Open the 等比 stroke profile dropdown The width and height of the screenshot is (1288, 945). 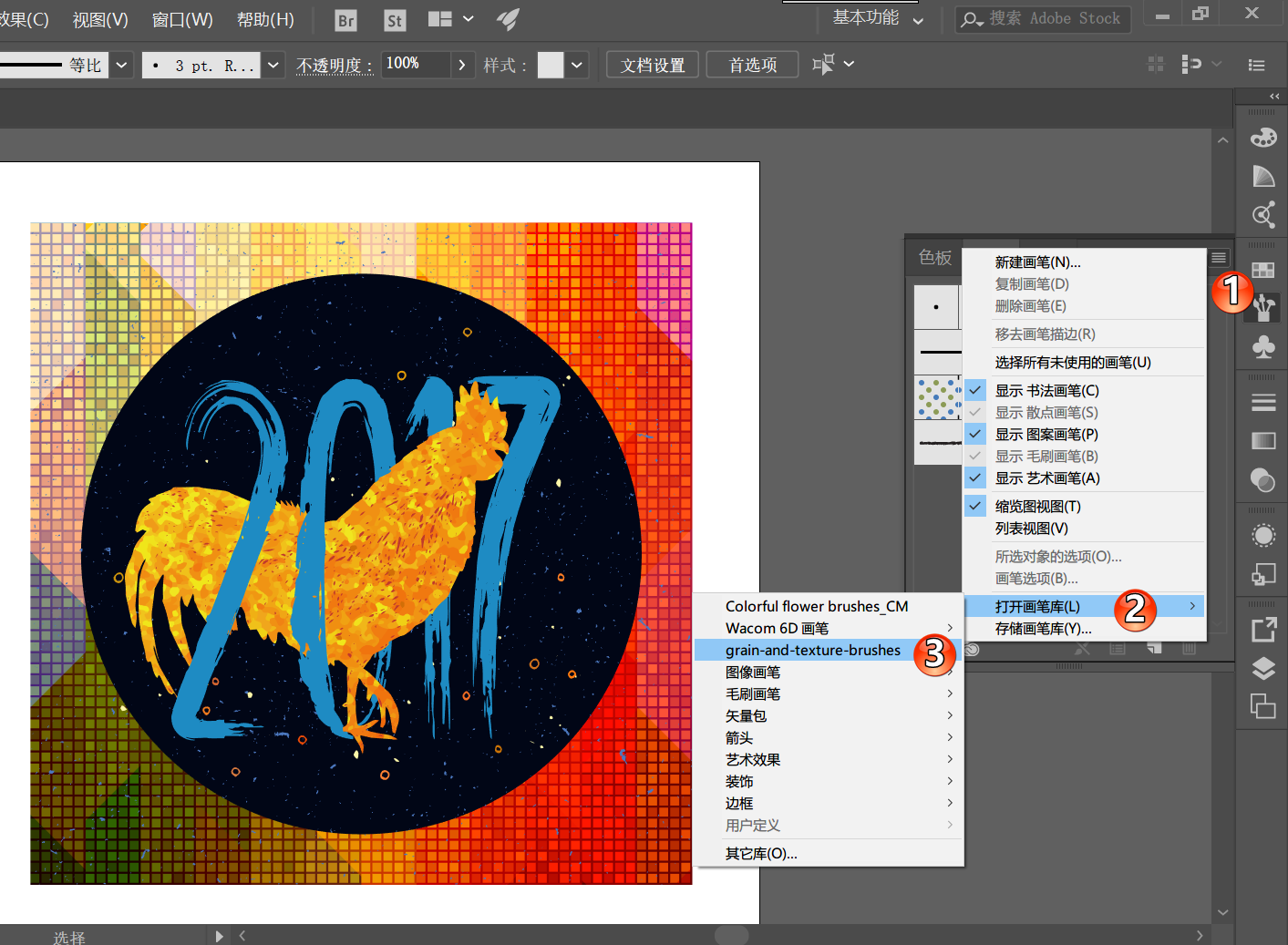pyautogui.click(x=122, y=65)
